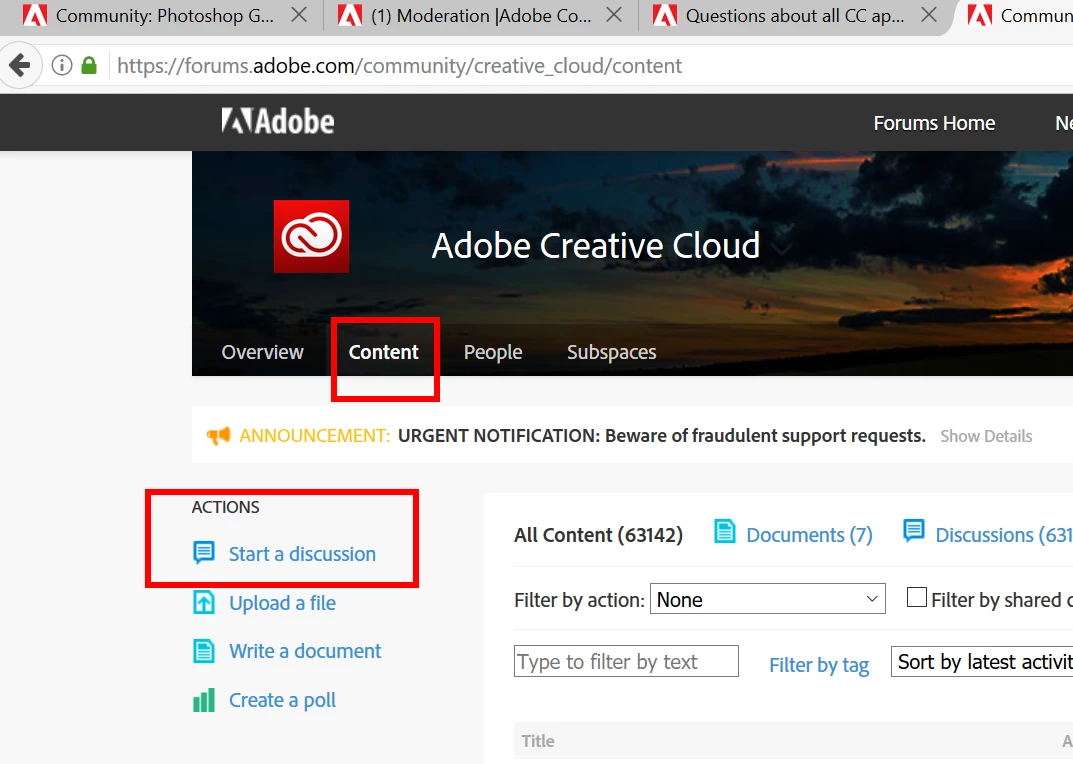Show All Content (63142)

598,535
